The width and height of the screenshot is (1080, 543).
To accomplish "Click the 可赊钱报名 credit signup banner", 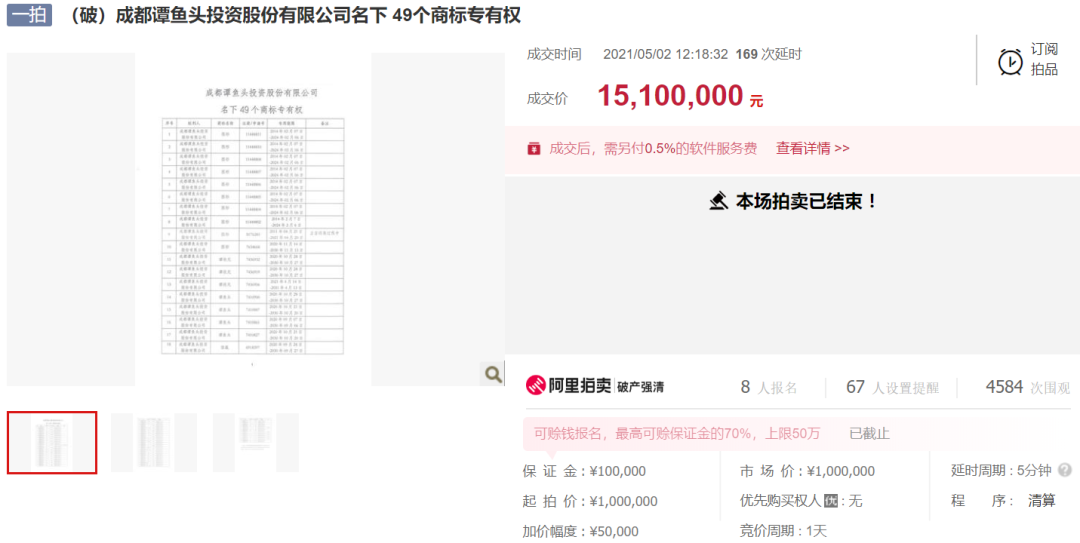I will click(676, 433).
